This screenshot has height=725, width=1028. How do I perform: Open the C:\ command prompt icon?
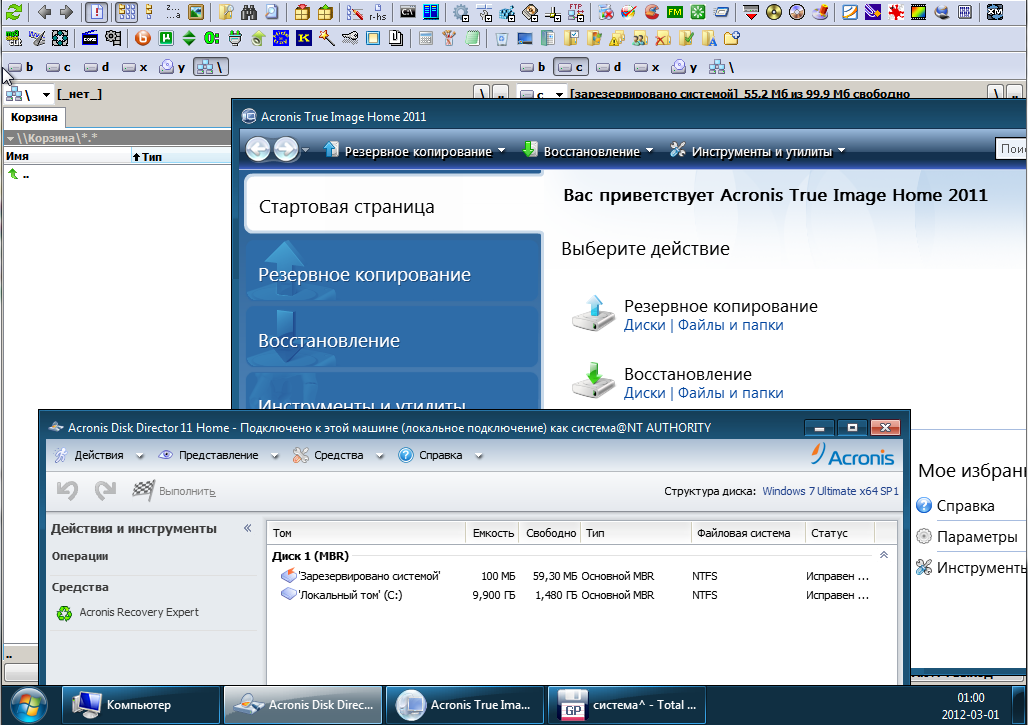coord(408,12)
